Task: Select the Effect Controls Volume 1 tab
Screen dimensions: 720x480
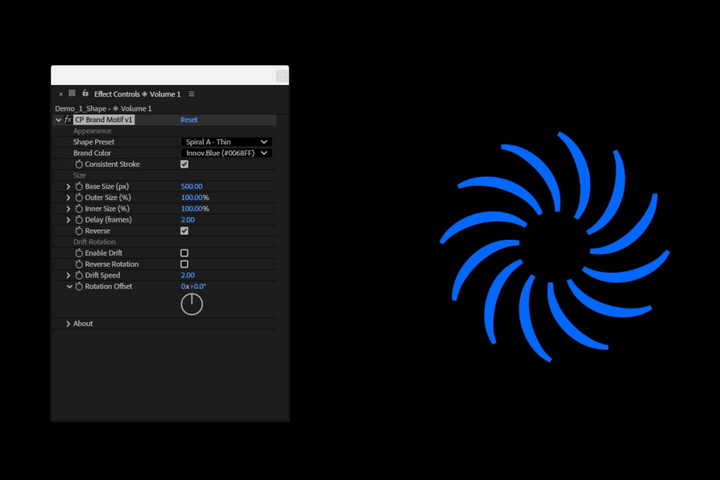Action: (x=137, y=94)
